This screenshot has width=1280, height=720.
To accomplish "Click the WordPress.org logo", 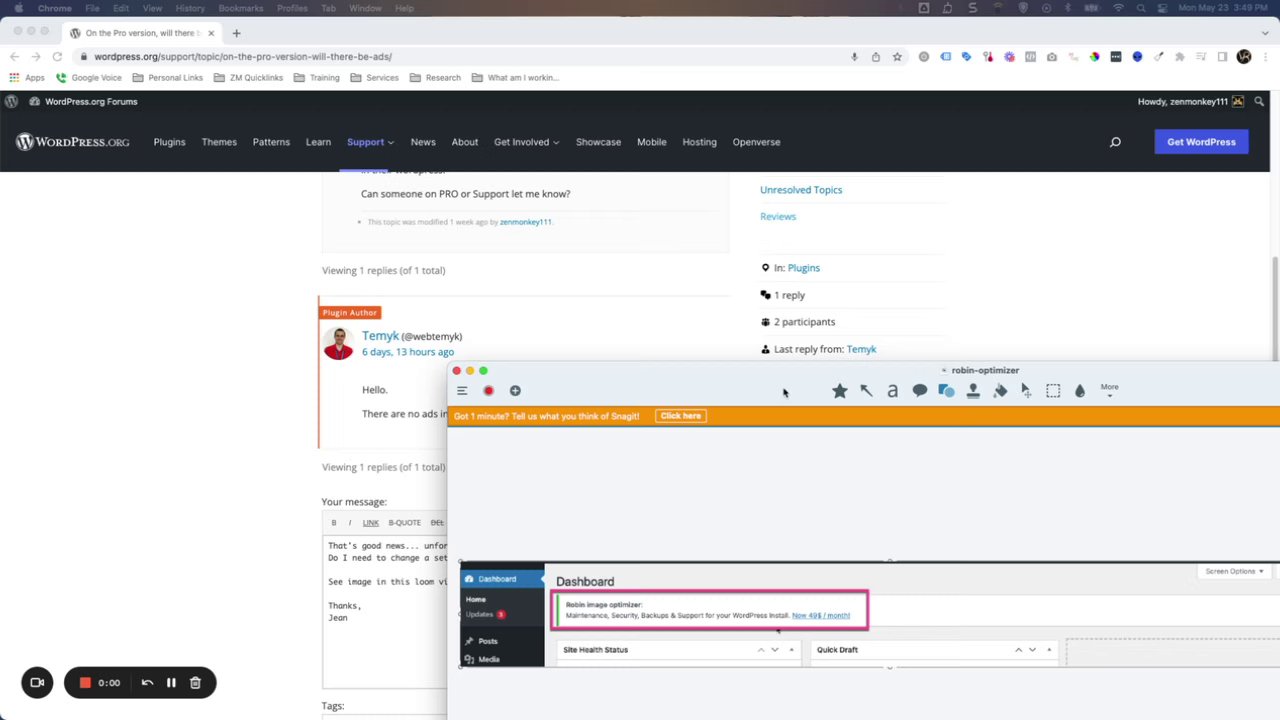I will [72, 142].
